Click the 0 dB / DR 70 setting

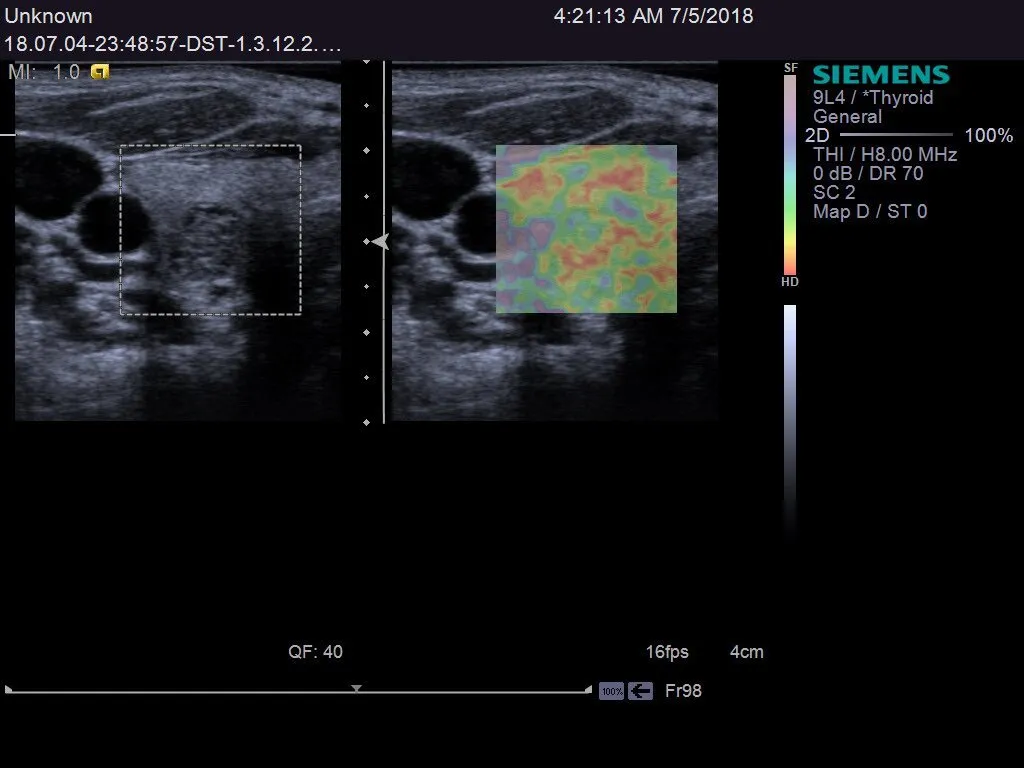[868, 174]
